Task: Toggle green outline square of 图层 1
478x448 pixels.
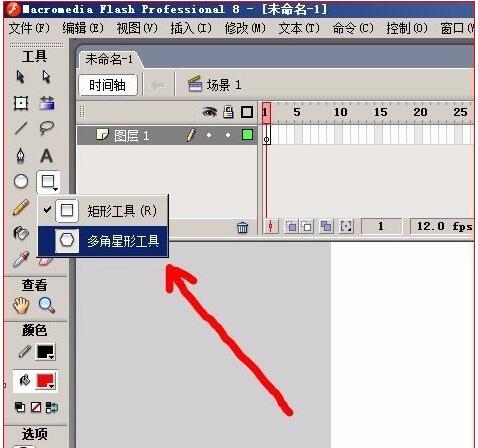Action: (247, 135)
